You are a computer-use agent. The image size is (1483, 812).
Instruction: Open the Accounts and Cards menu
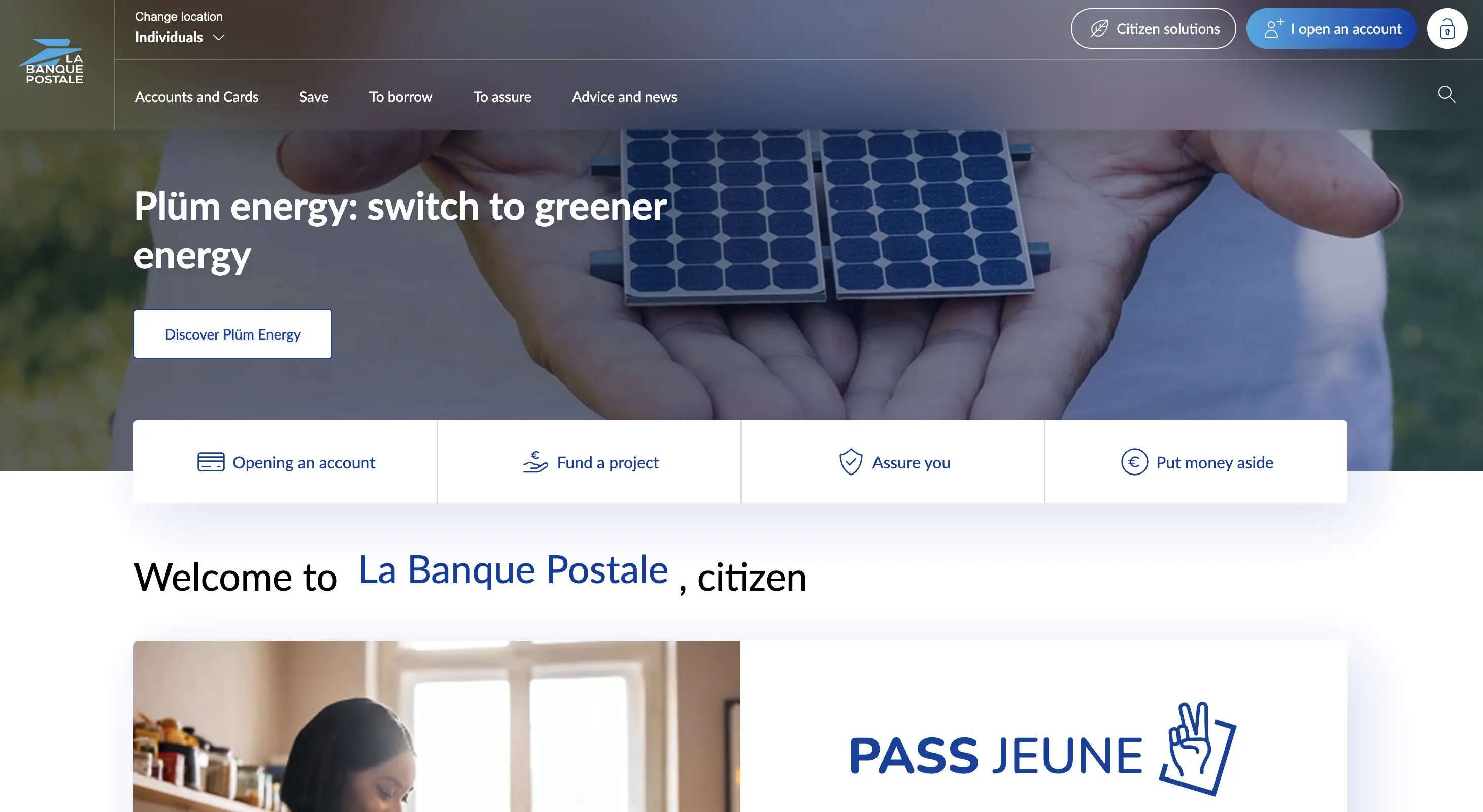[x=197, y=97]
